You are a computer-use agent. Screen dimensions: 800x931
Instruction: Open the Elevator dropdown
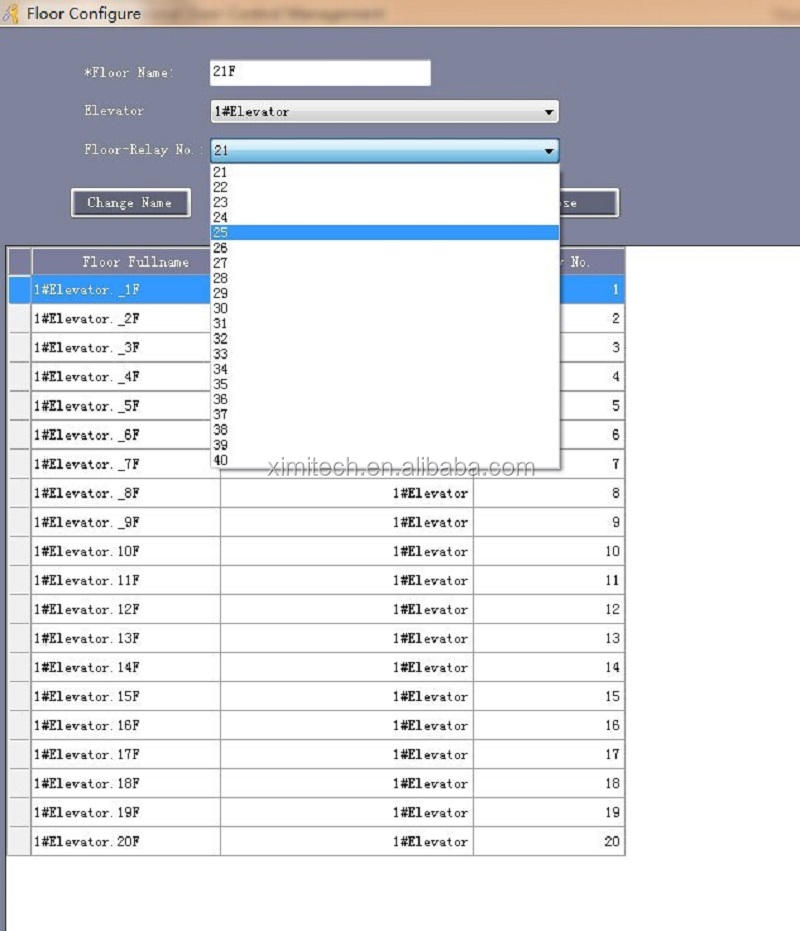point(384,112)
